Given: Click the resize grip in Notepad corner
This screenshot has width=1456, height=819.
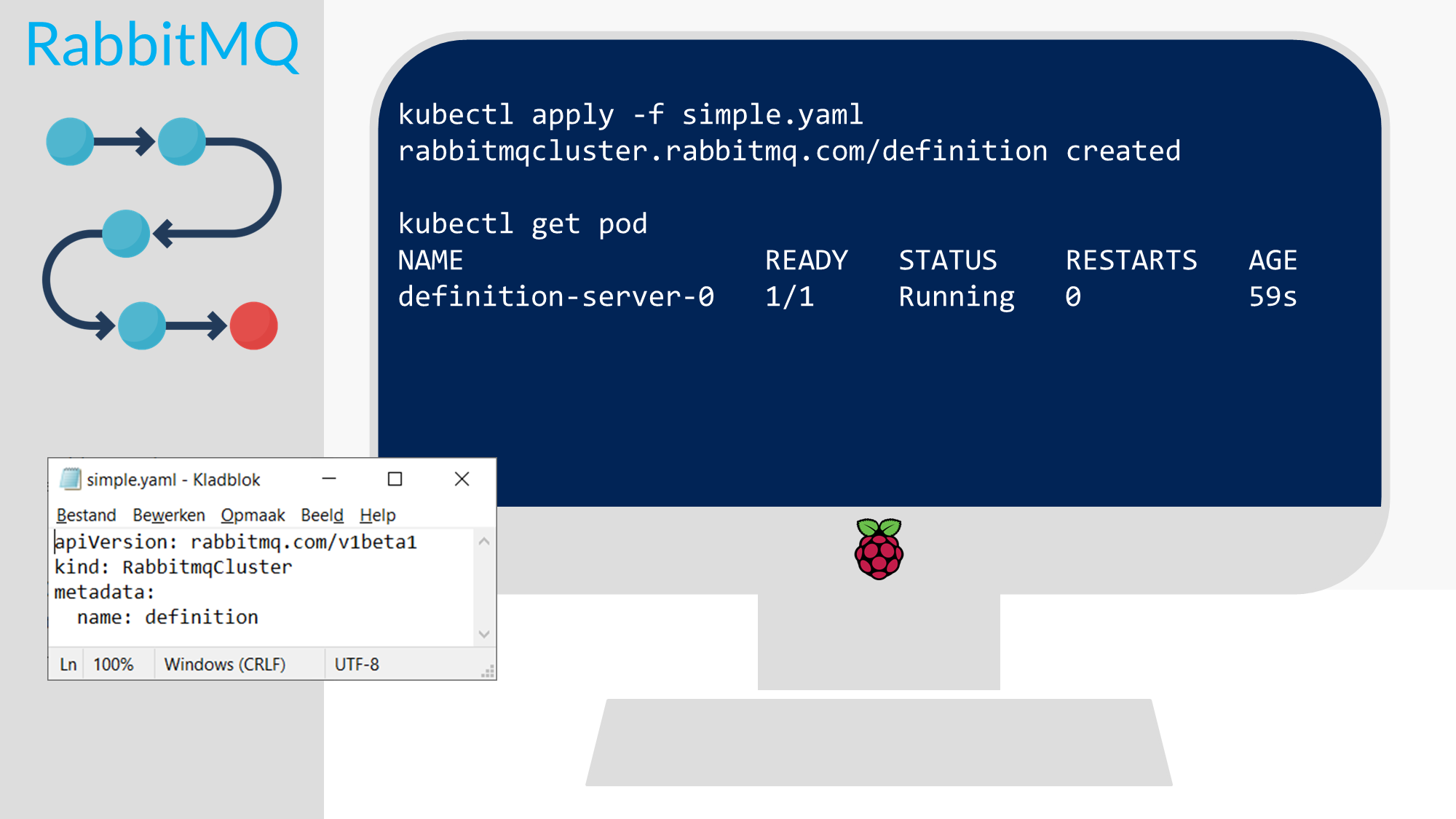Looking at the screenshot, I should pos(488,671).
